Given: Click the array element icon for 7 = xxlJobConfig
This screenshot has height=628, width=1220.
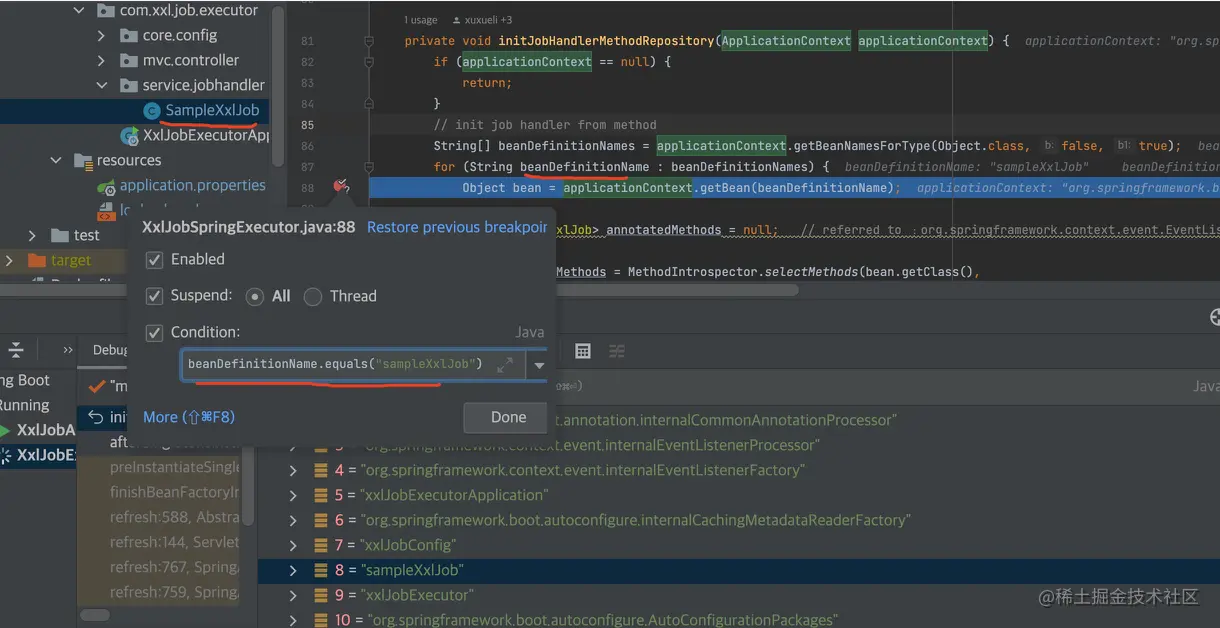Looking at the screenshot, I should point(320,545).
